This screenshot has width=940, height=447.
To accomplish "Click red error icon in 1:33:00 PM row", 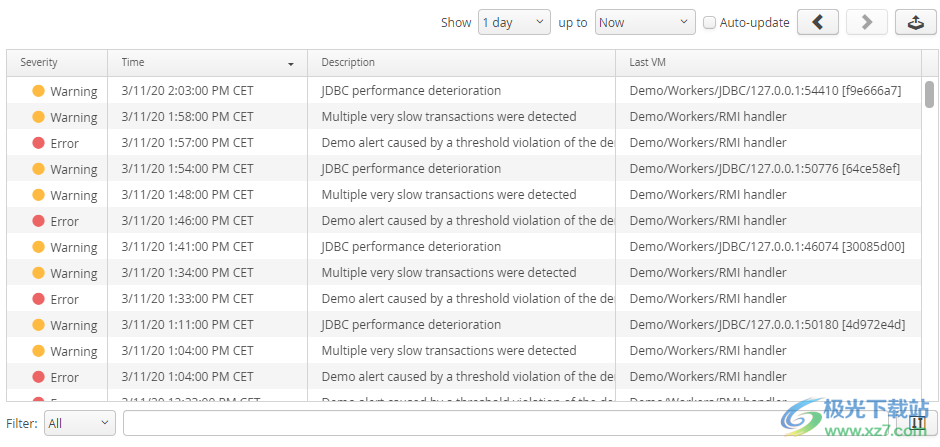I will (x=38, y=299).
